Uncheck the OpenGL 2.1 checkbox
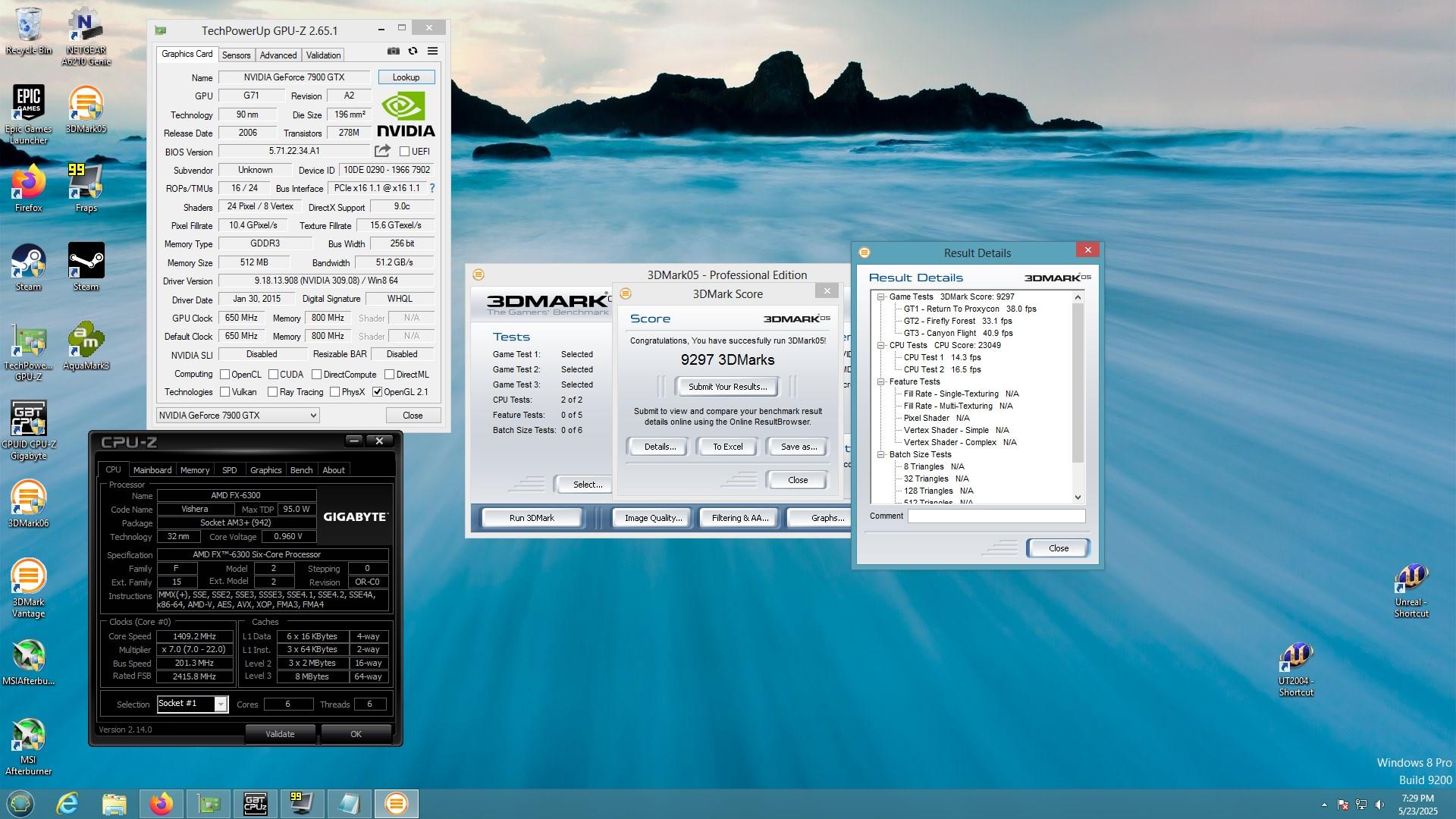Viewport: 1456px width, 819px height. (377, 392)
